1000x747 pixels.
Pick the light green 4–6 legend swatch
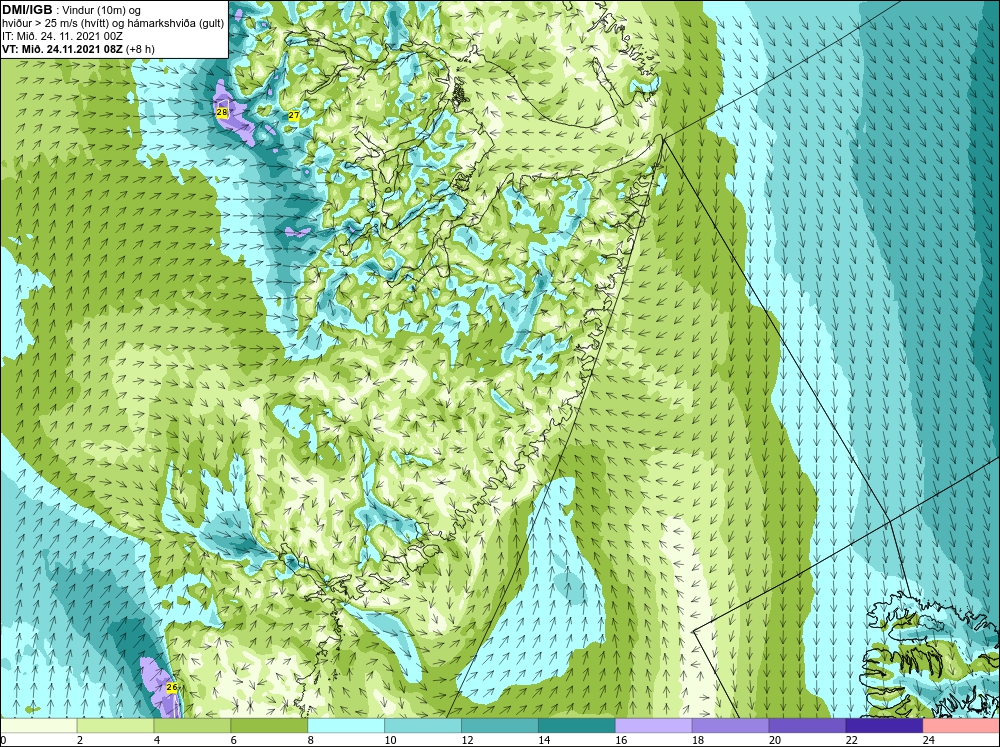click(x=192, y=726)
